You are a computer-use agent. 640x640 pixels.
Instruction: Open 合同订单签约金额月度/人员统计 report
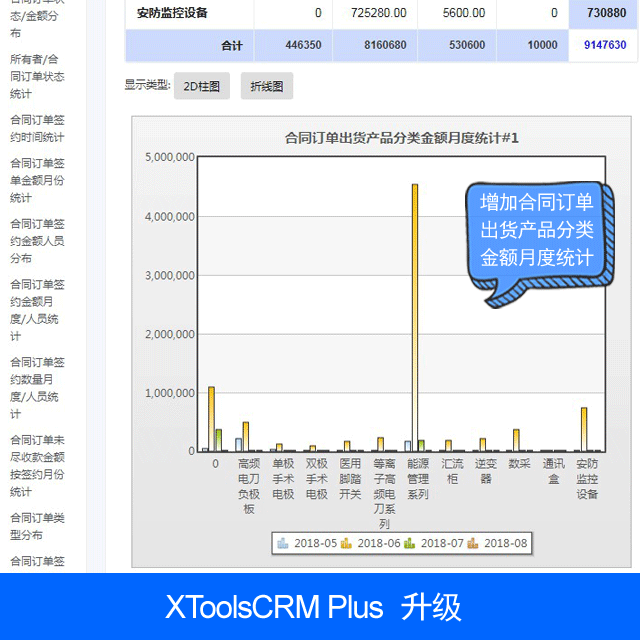click(x=37, y=310)
